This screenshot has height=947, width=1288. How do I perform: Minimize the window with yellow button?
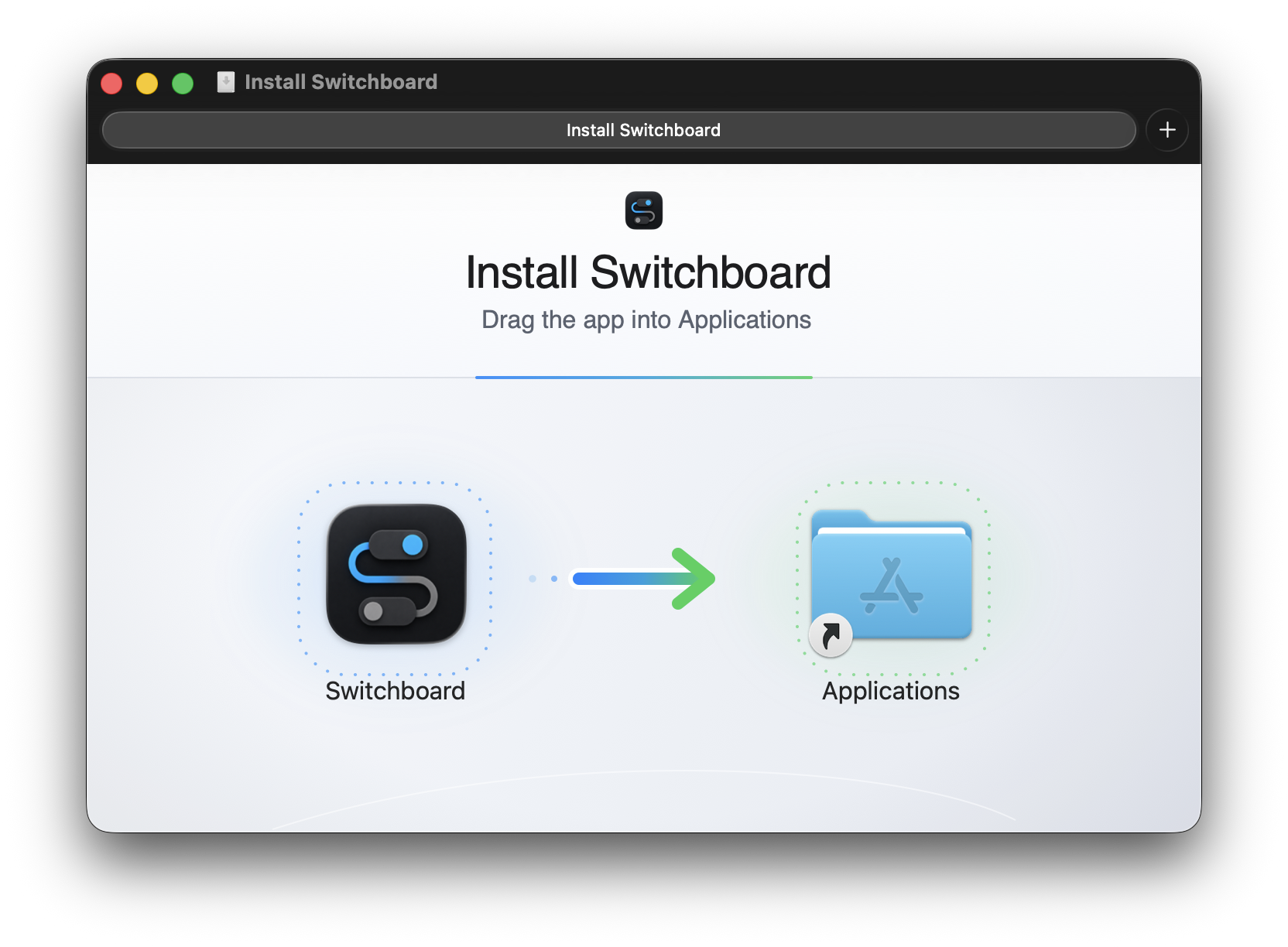coord(147,83)
